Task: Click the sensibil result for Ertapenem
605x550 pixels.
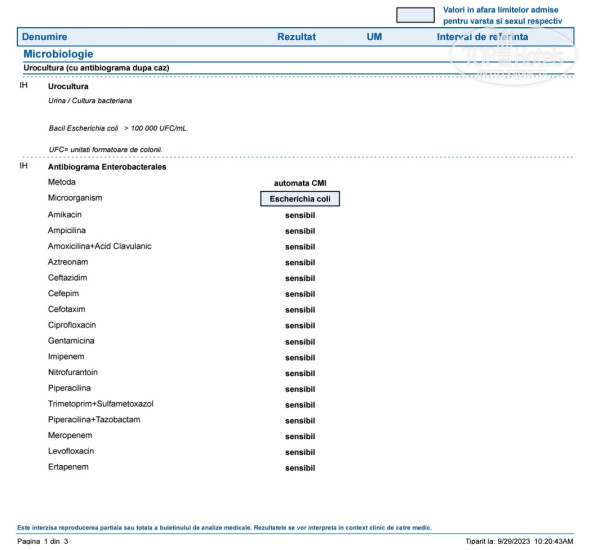Action: 299,468
